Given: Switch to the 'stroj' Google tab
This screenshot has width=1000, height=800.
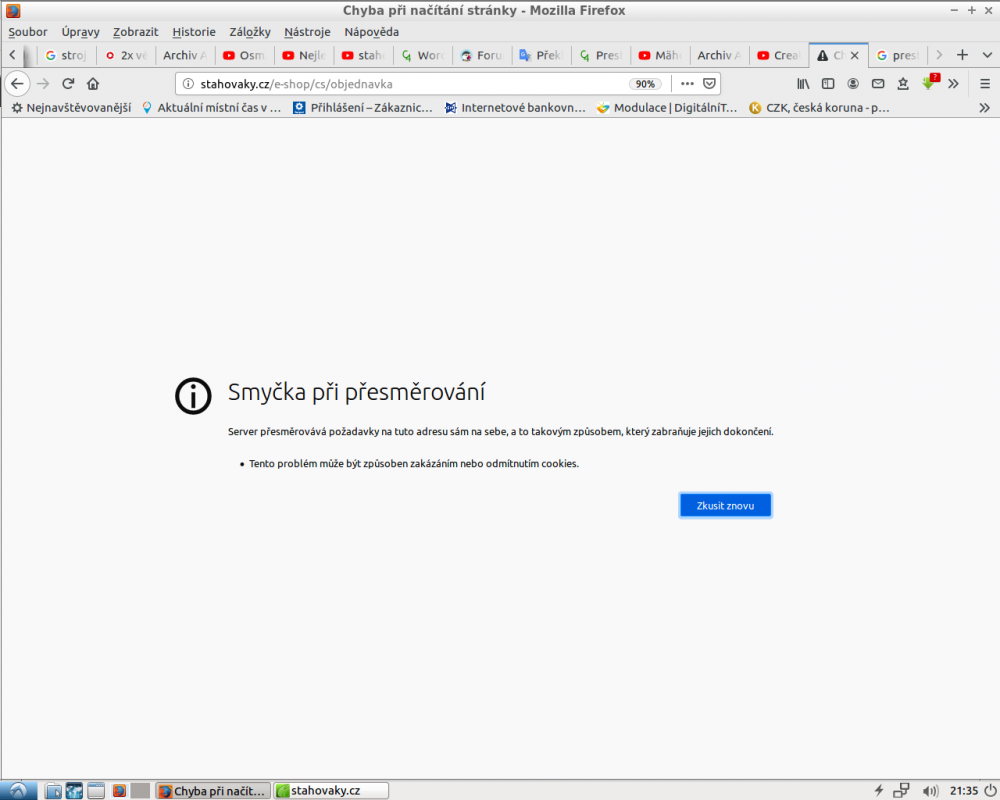Looking at the screenshot, I should [x=66, y=56].
